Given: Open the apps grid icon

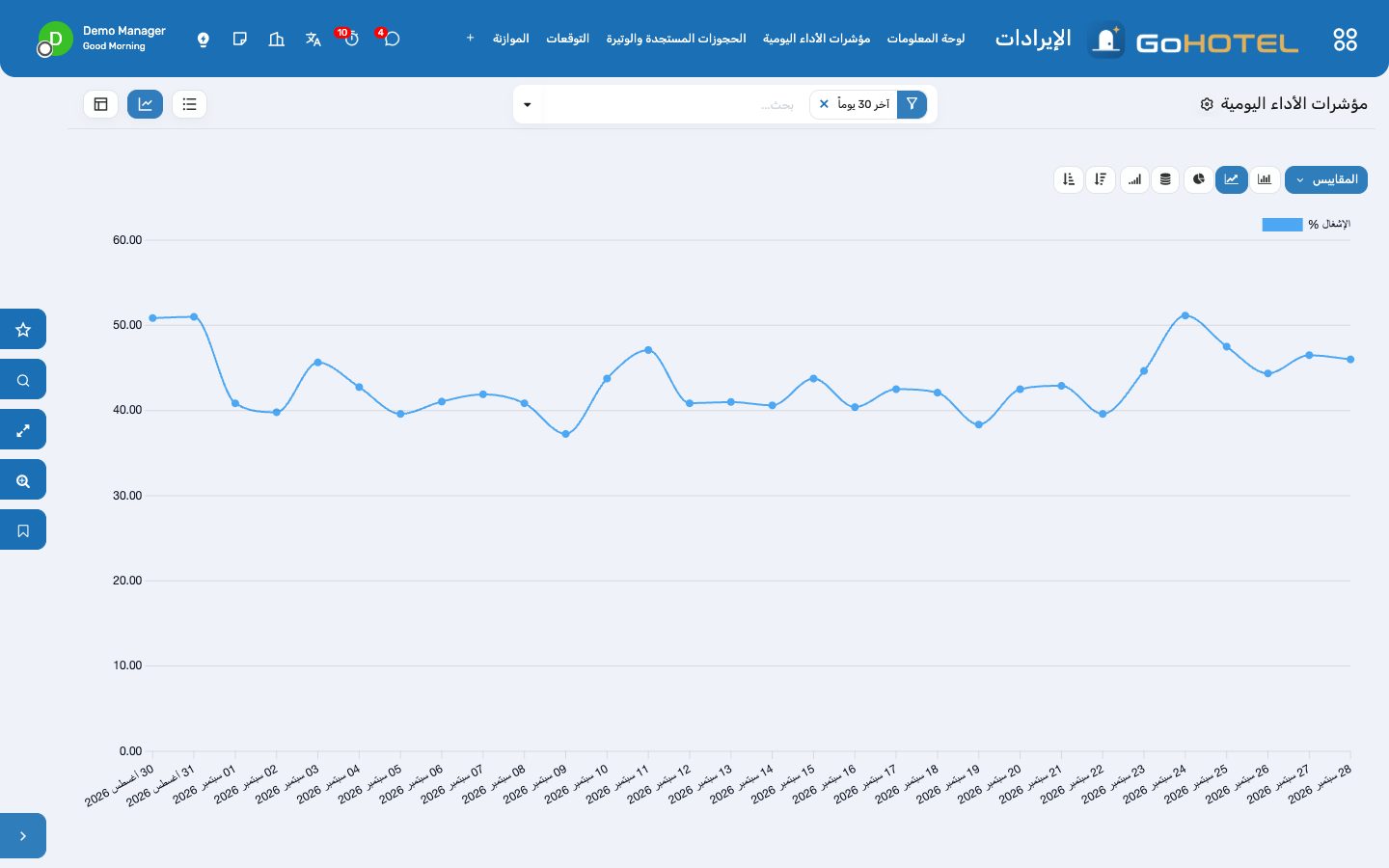Looking at the screenshot, I should click(x=1345, y=40).
